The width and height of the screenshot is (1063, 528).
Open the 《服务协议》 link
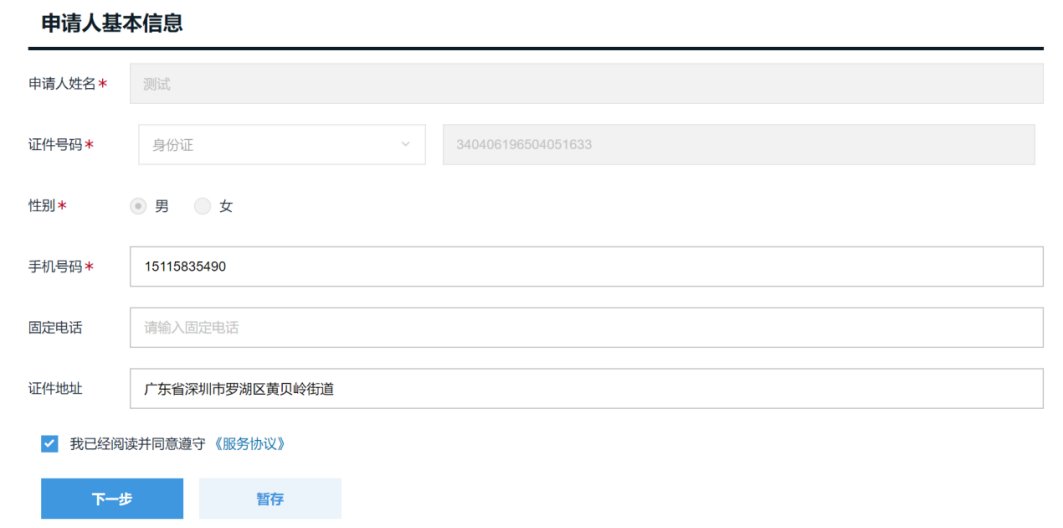[247, 445]
